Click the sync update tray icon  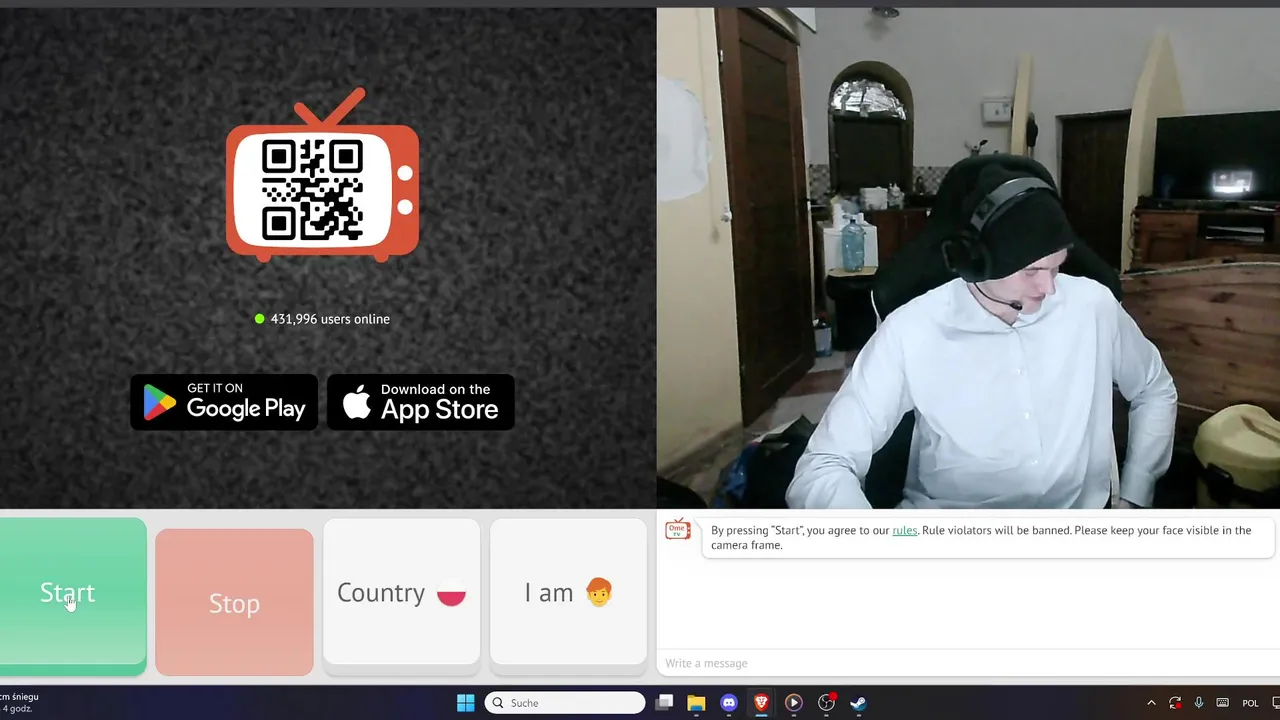click(1175, 703)
